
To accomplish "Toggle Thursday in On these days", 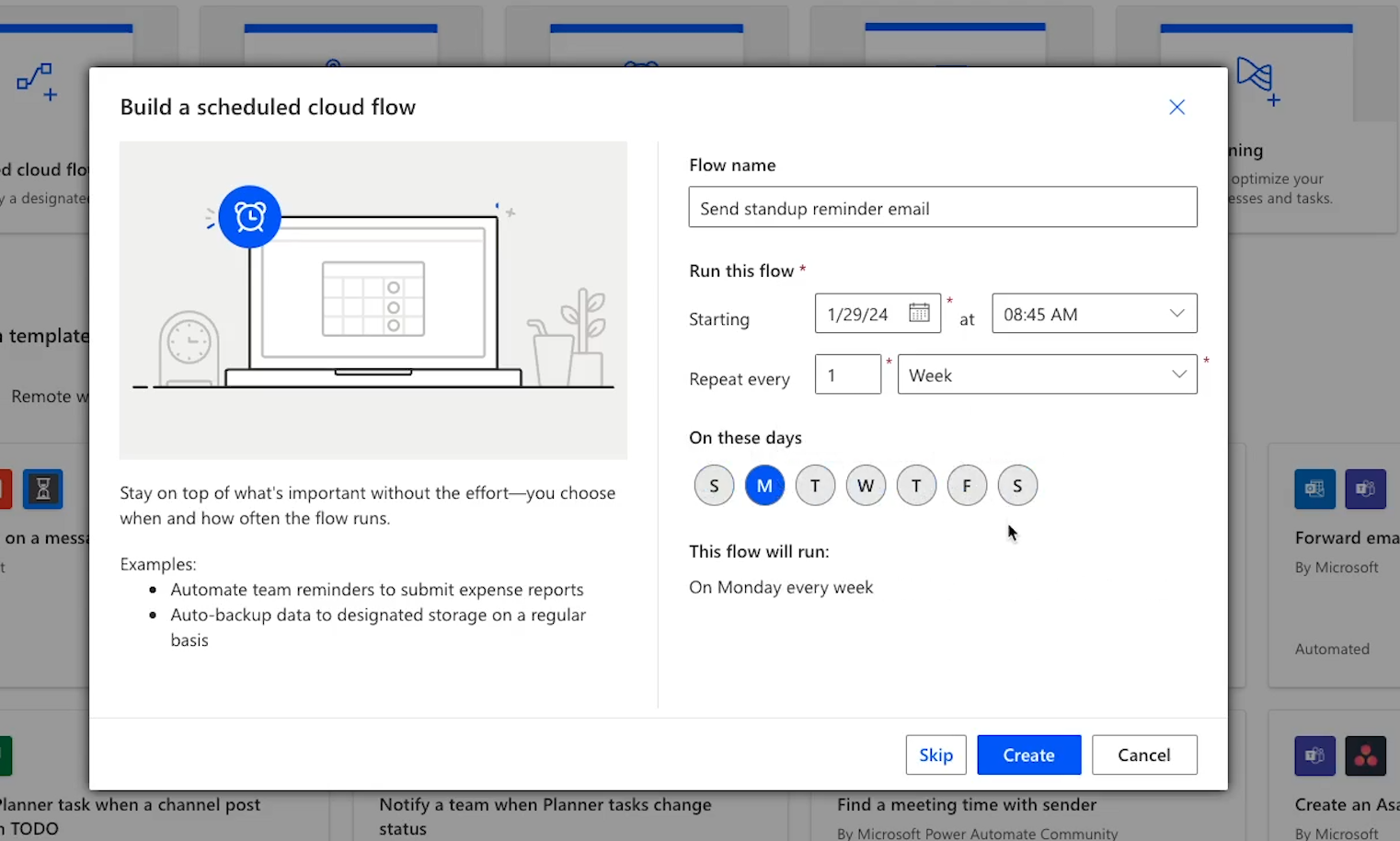I will [916, 485].
